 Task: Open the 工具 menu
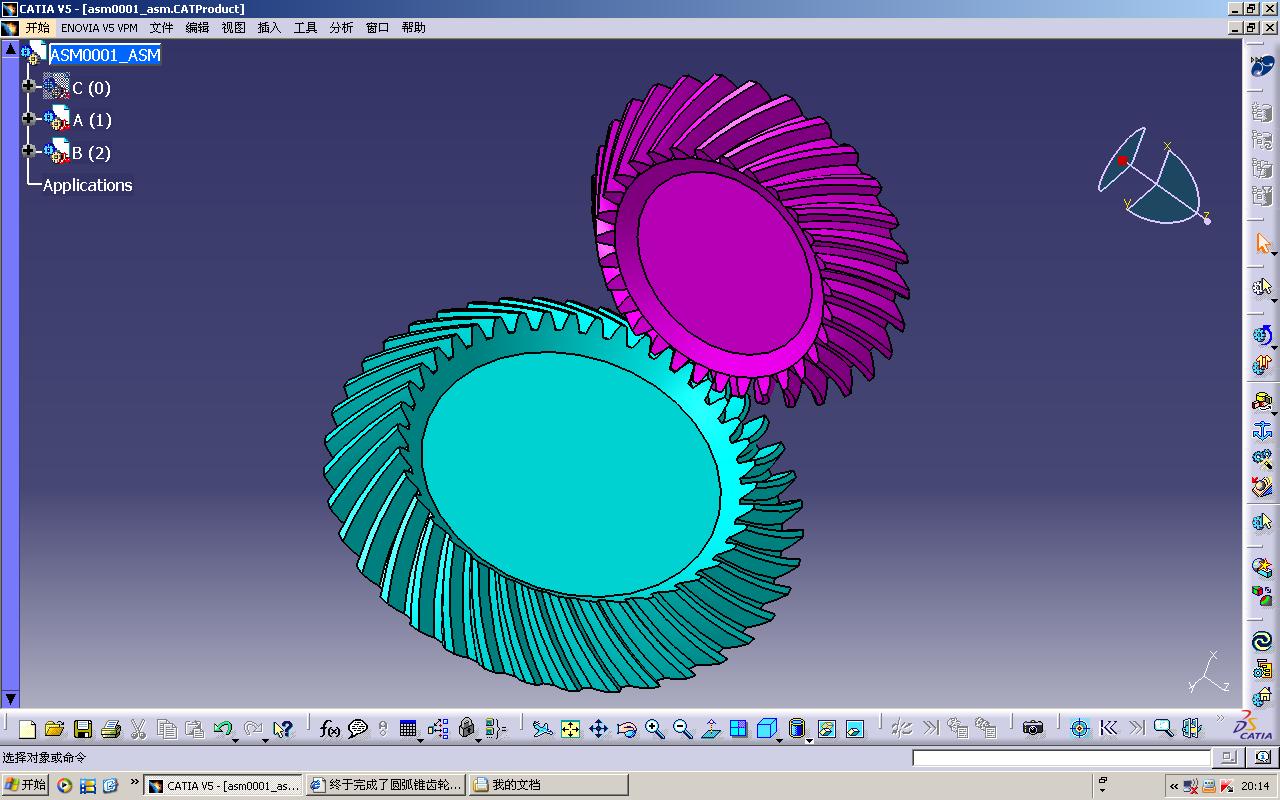[305, 28]
